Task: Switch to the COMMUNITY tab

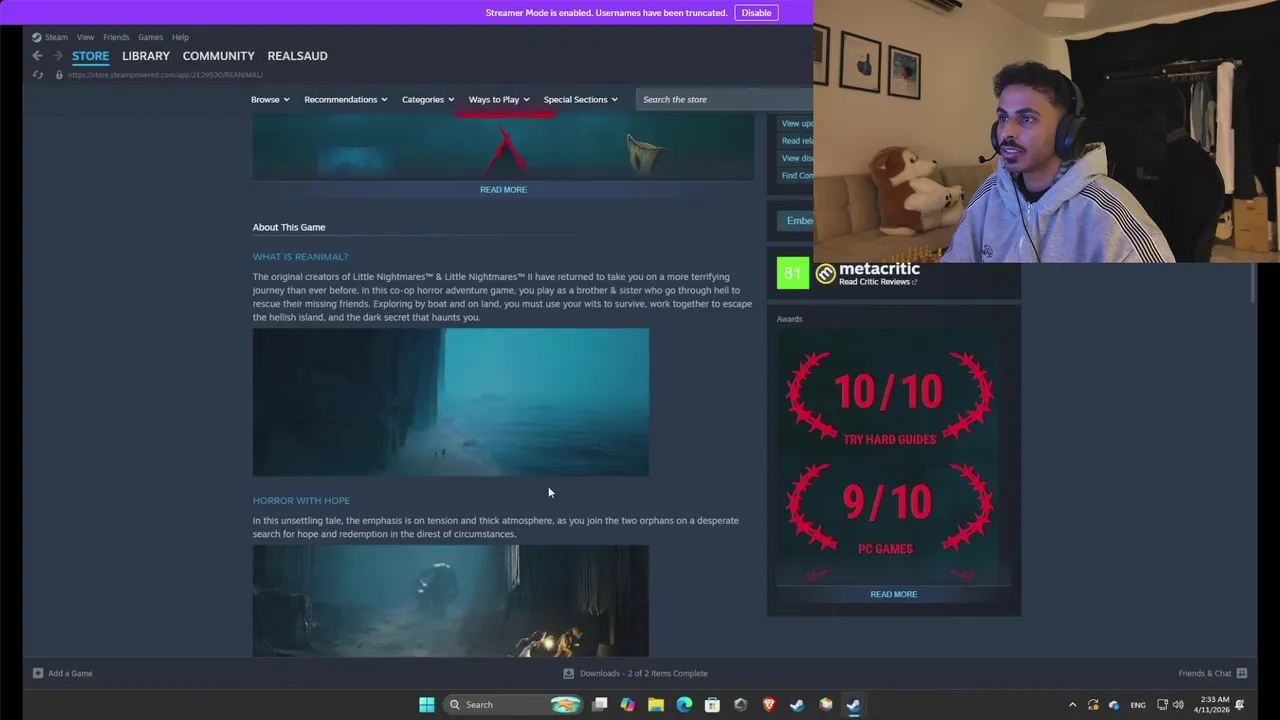Action: tap(218, 56)
